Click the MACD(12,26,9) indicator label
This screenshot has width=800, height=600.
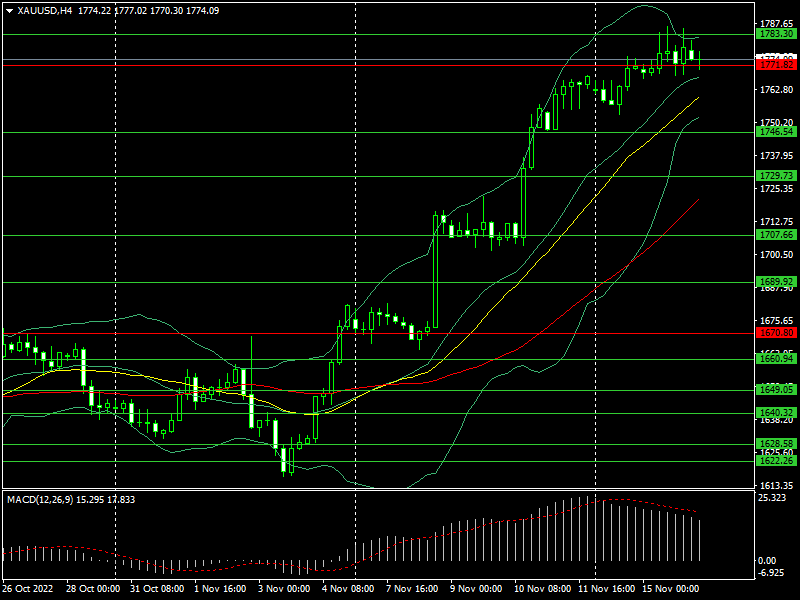point(40,500)
